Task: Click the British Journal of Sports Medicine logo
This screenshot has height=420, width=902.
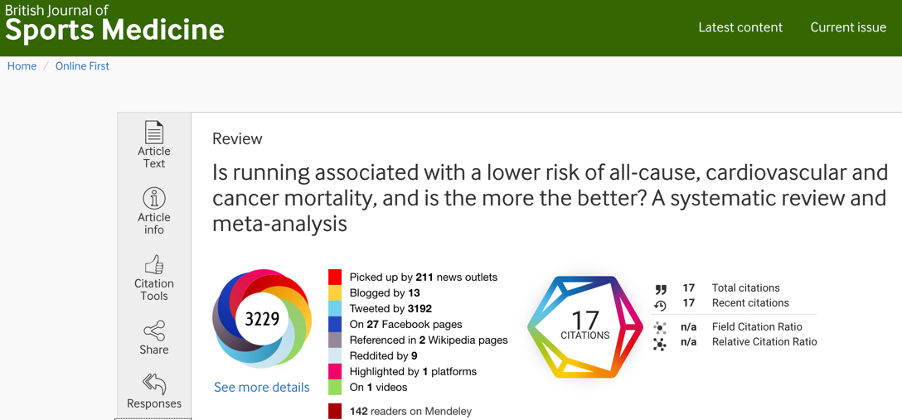Action: click(x=115, y=24)
